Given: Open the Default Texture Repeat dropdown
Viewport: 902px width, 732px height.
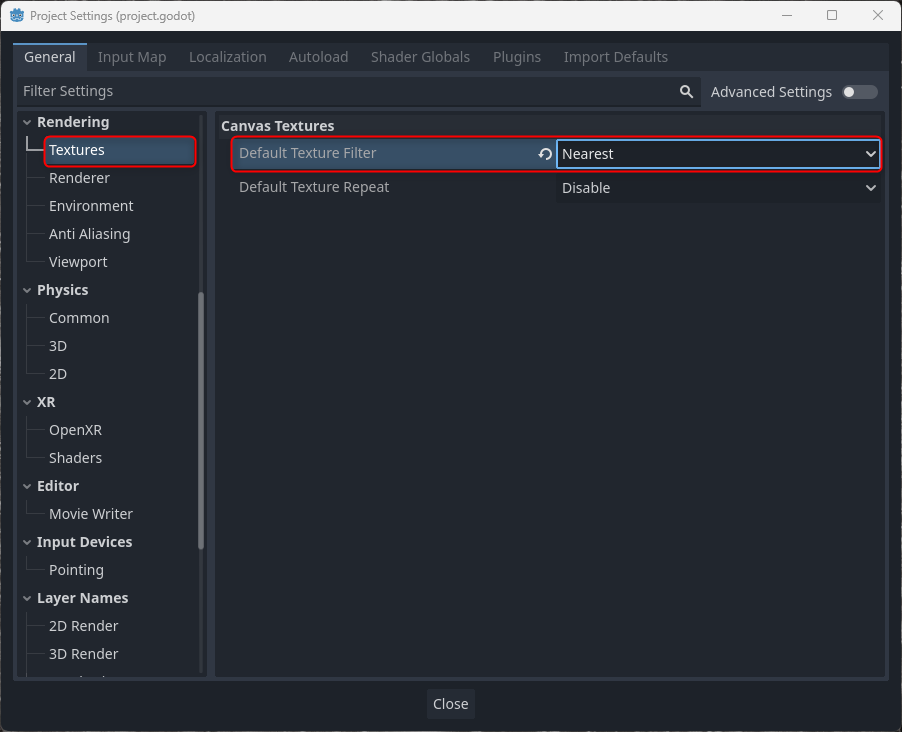Looking at the screenshot, I should click(x=718, y=188).
